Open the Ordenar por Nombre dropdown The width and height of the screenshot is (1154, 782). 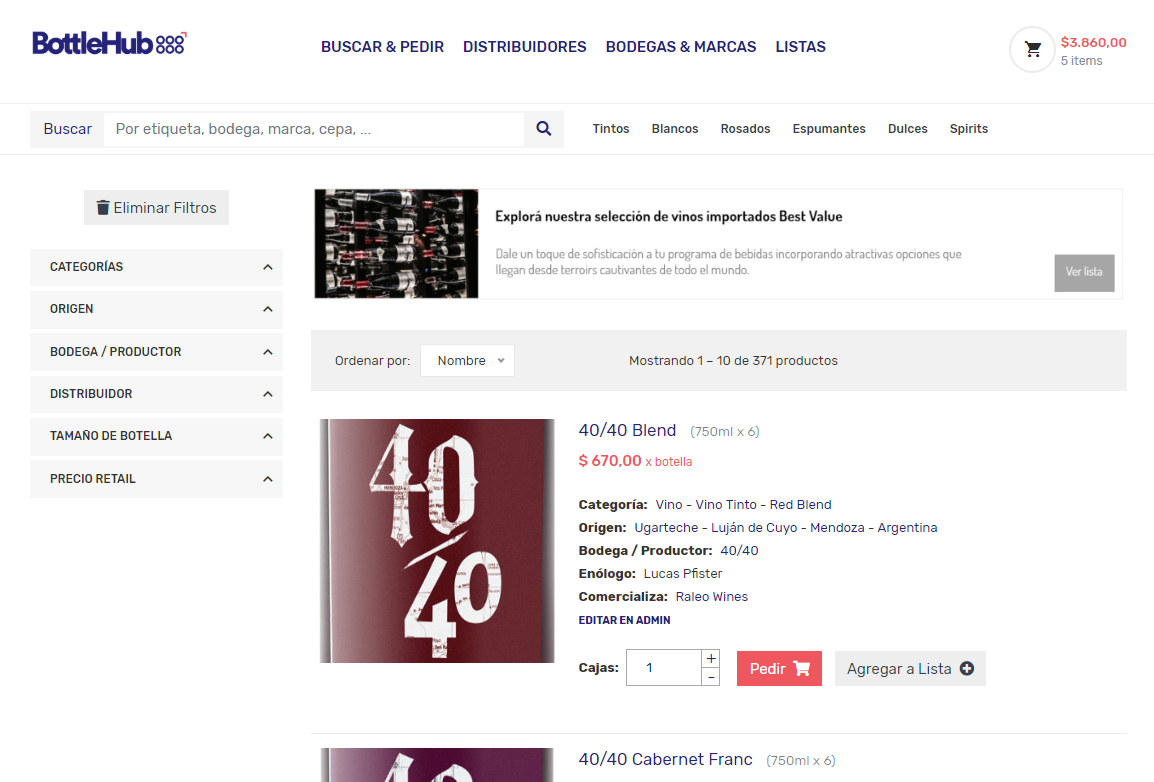tap(467, 360)
